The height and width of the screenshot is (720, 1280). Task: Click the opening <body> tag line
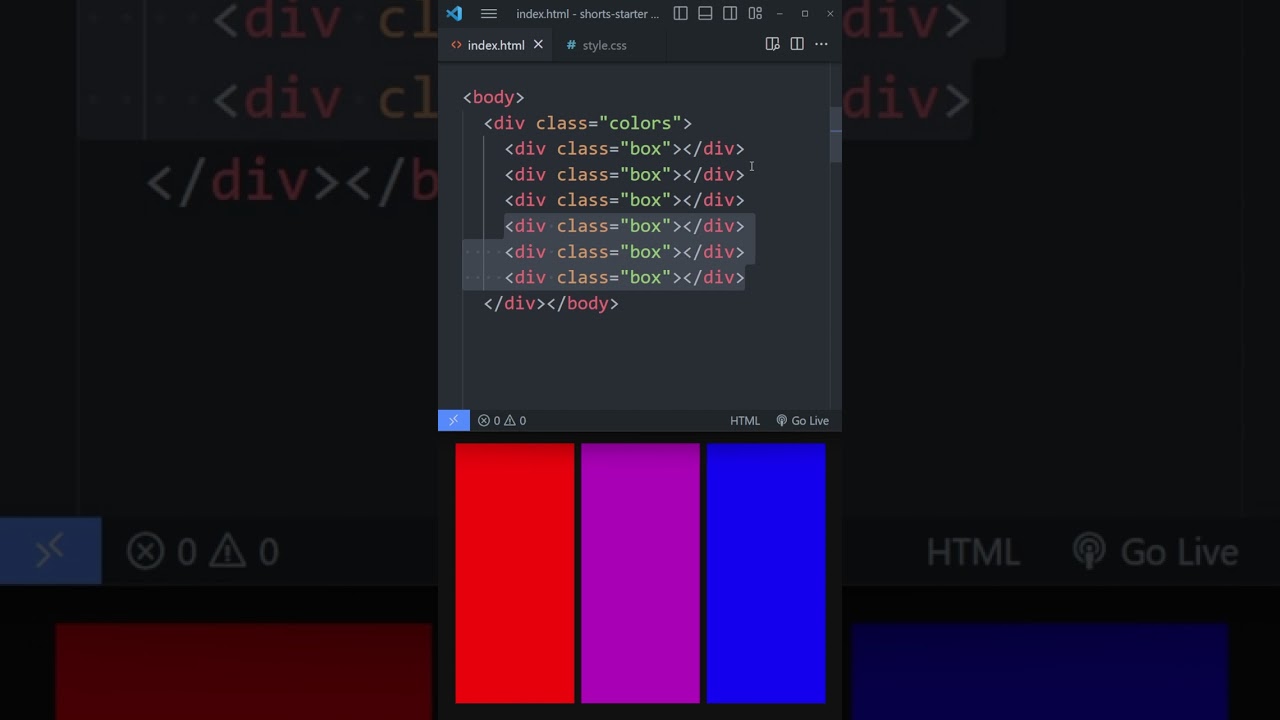pos(494,97)
